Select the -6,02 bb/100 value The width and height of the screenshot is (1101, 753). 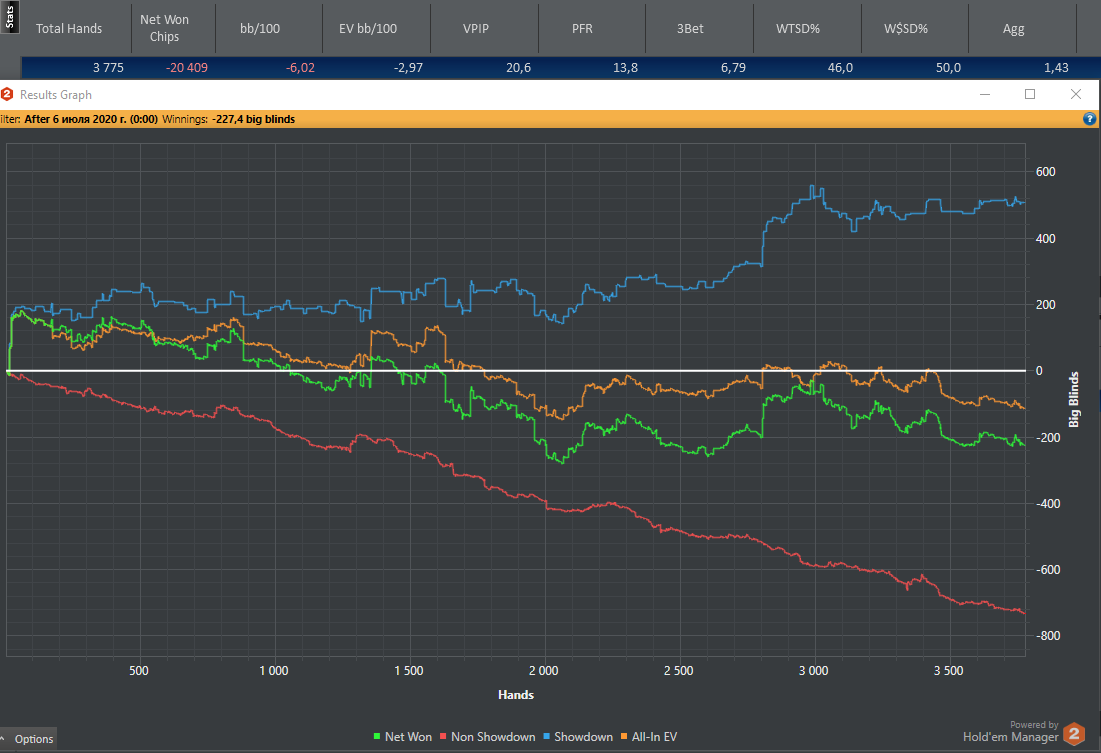point(300,67)
